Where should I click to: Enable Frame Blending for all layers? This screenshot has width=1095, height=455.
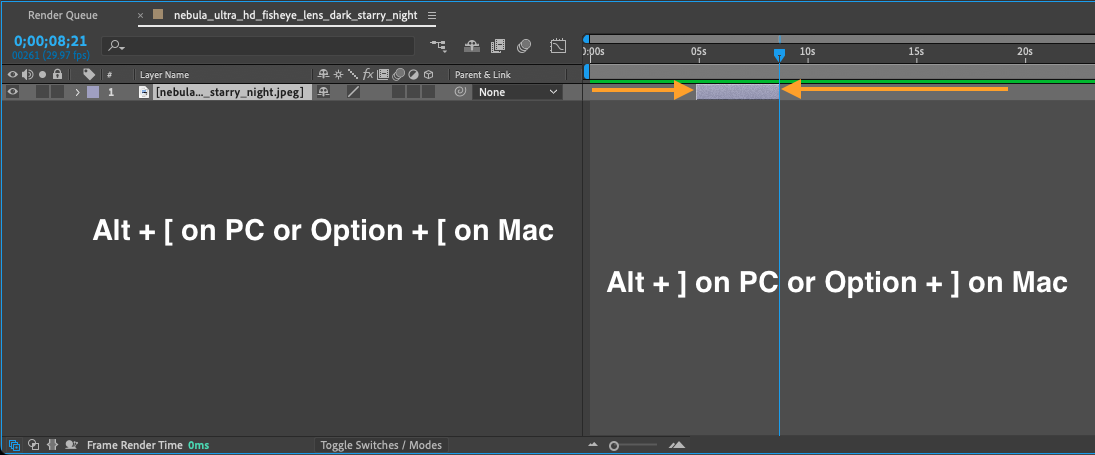[x=498, y=46]
